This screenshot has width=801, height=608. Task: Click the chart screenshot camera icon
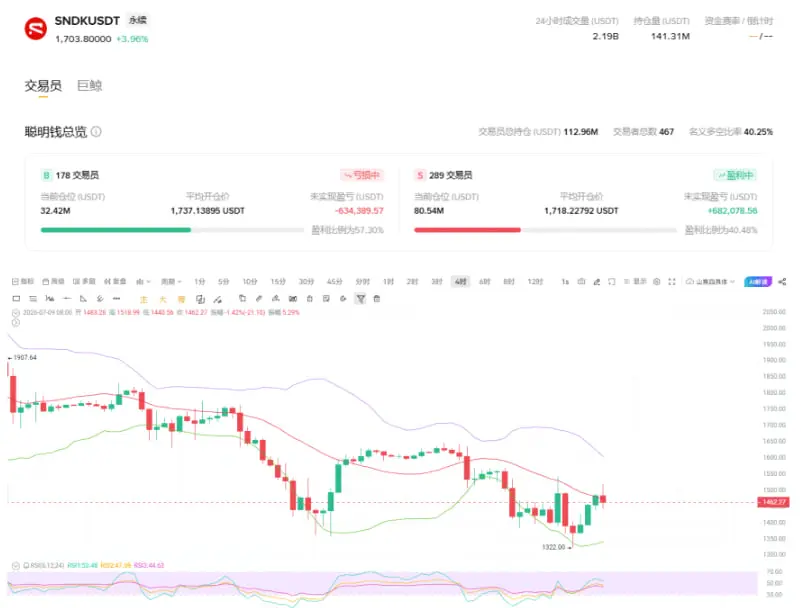pyautogui.click(x=581, y=282)
